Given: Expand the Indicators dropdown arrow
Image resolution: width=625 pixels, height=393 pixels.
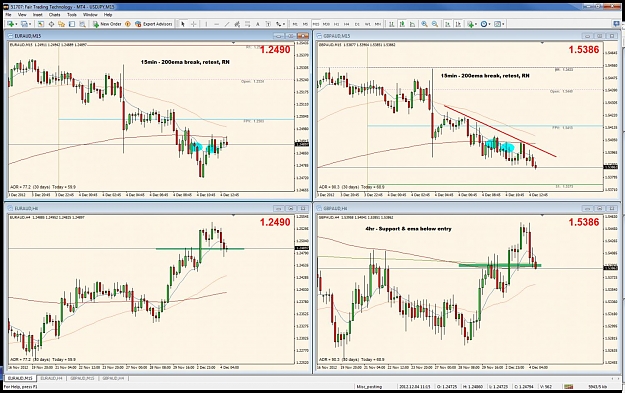Looking at the screenshot, I should [x=476, y=24].
